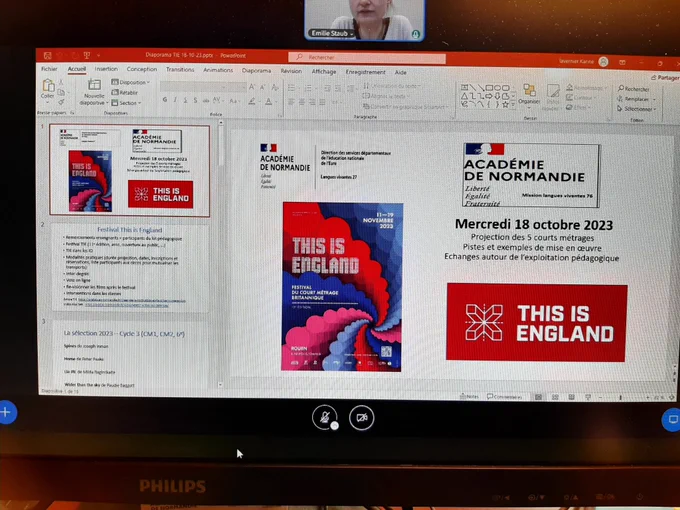Click the bulleted list icon
680x510 pixels.
point(292,88)
